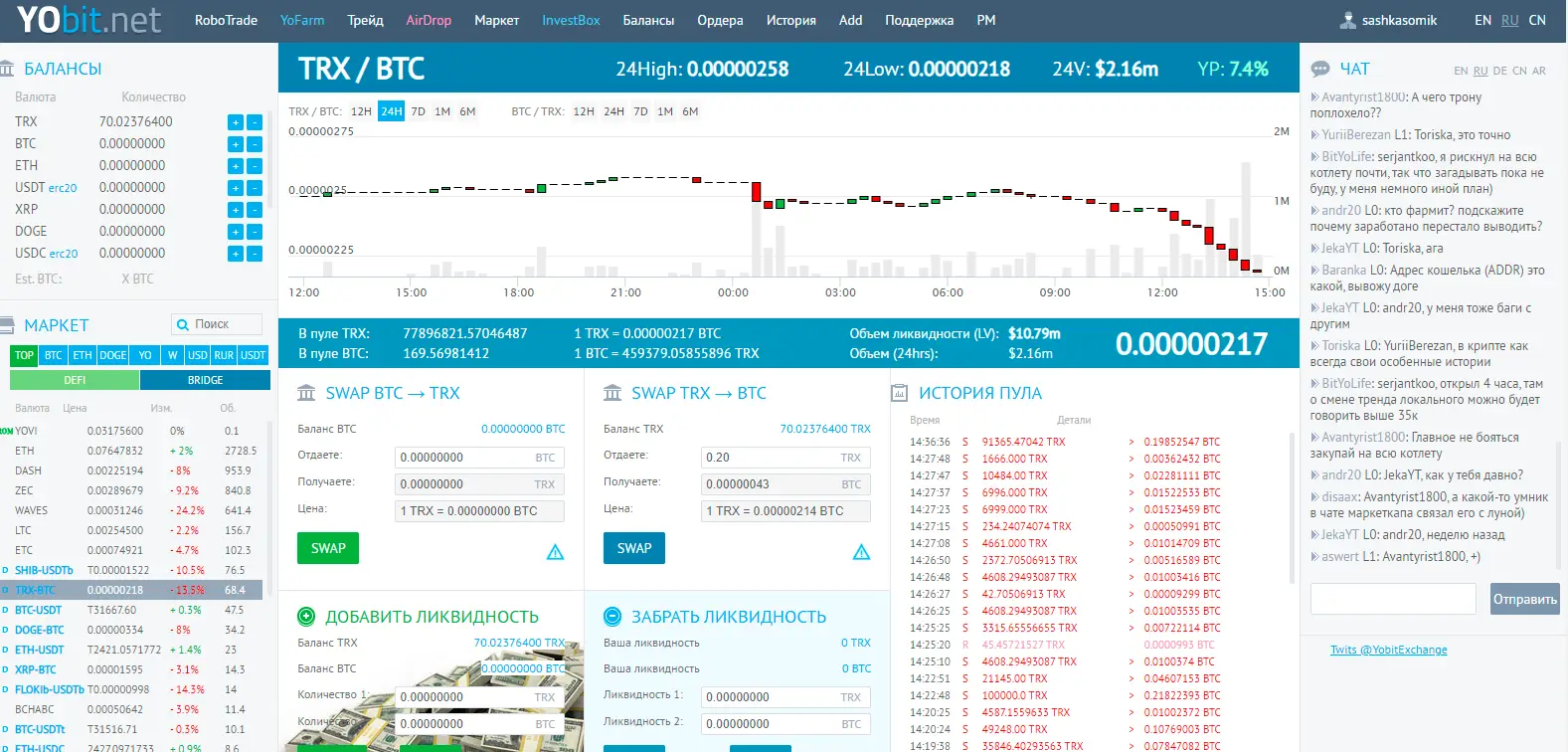Viewport: 1568px width, 752px height.
Task: Switch site language to CN in header
Action: pos(1537,20)
